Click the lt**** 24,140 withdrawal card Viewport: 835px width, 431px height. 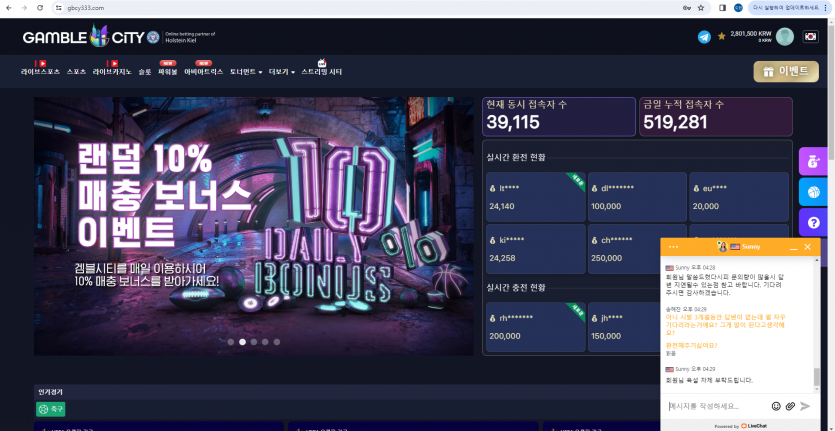(x=536, y=197)
